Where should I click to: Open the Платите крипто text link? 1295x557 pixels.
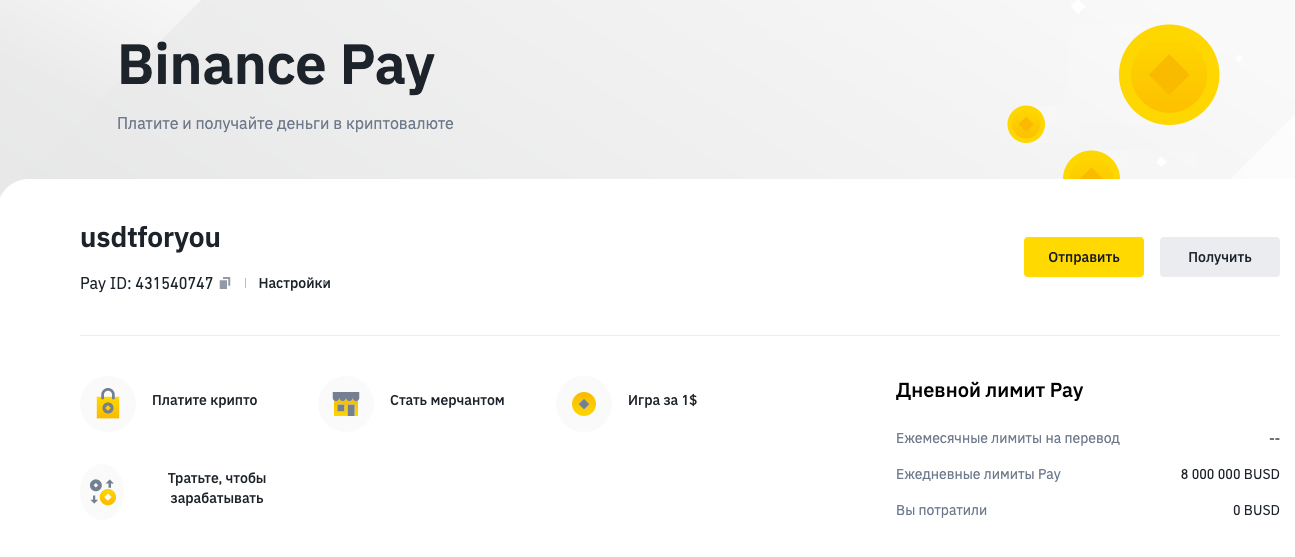pyautogui.click(x=204, y=400)
